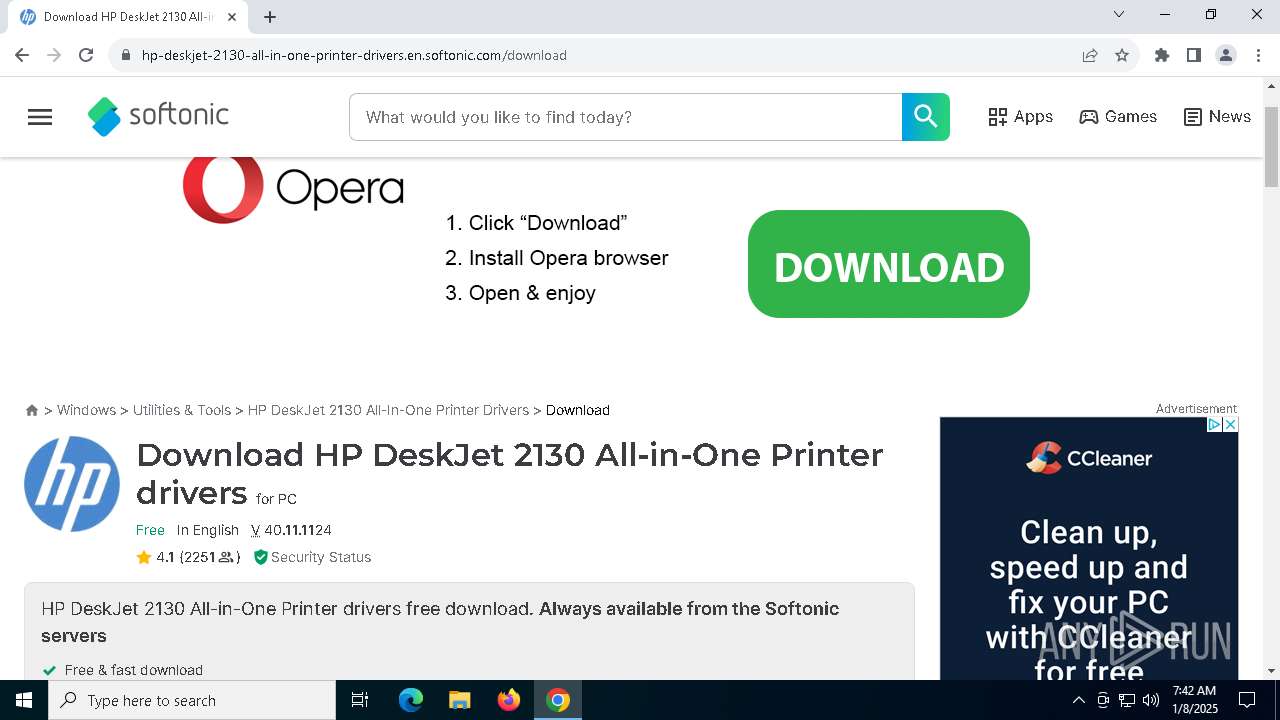
Task: Click the blue search magnifier button
Action: point(925,117)
